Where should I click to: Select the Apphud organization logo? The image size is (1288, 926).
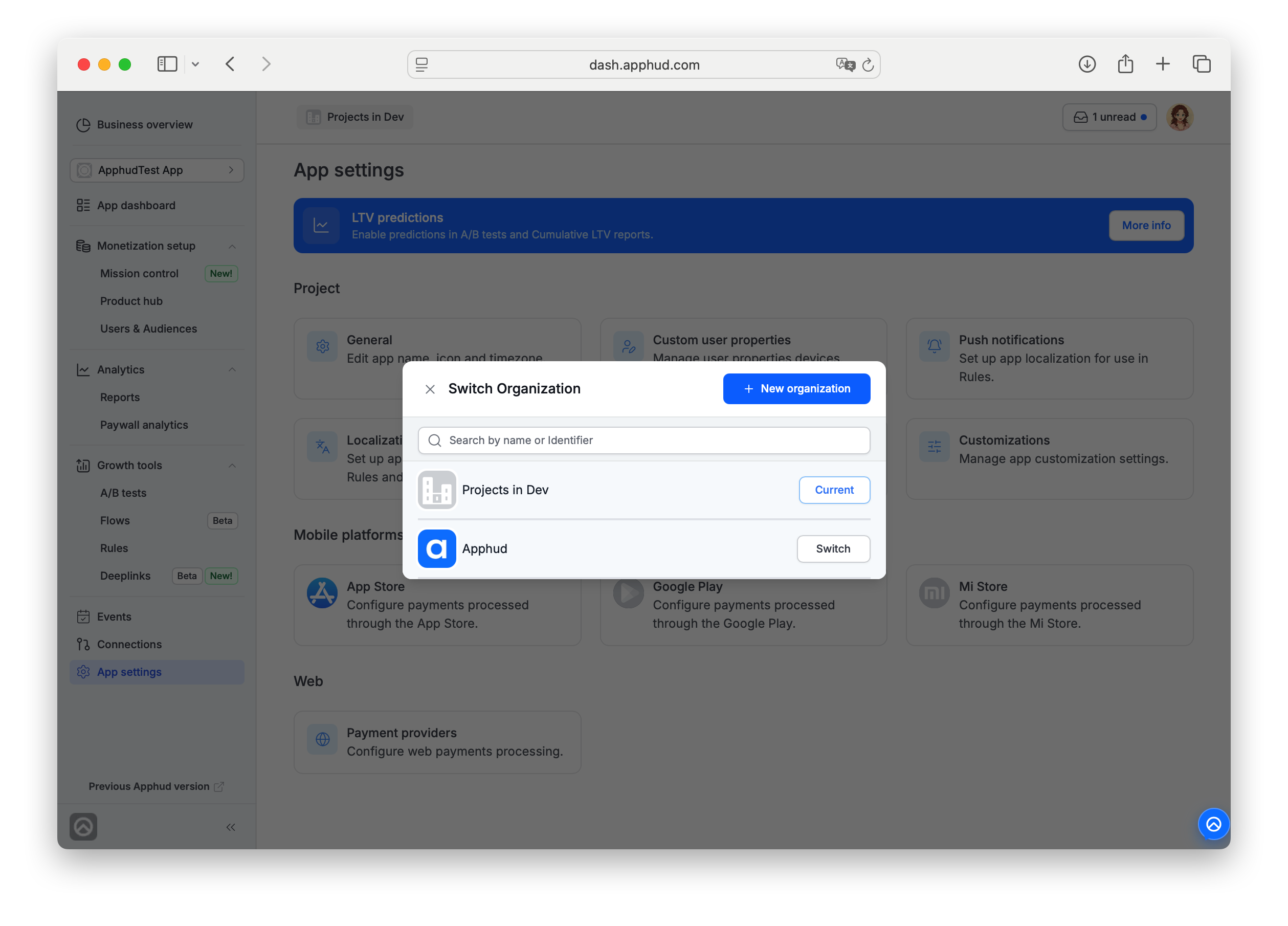pyautogui.click(x=437, y=549)
